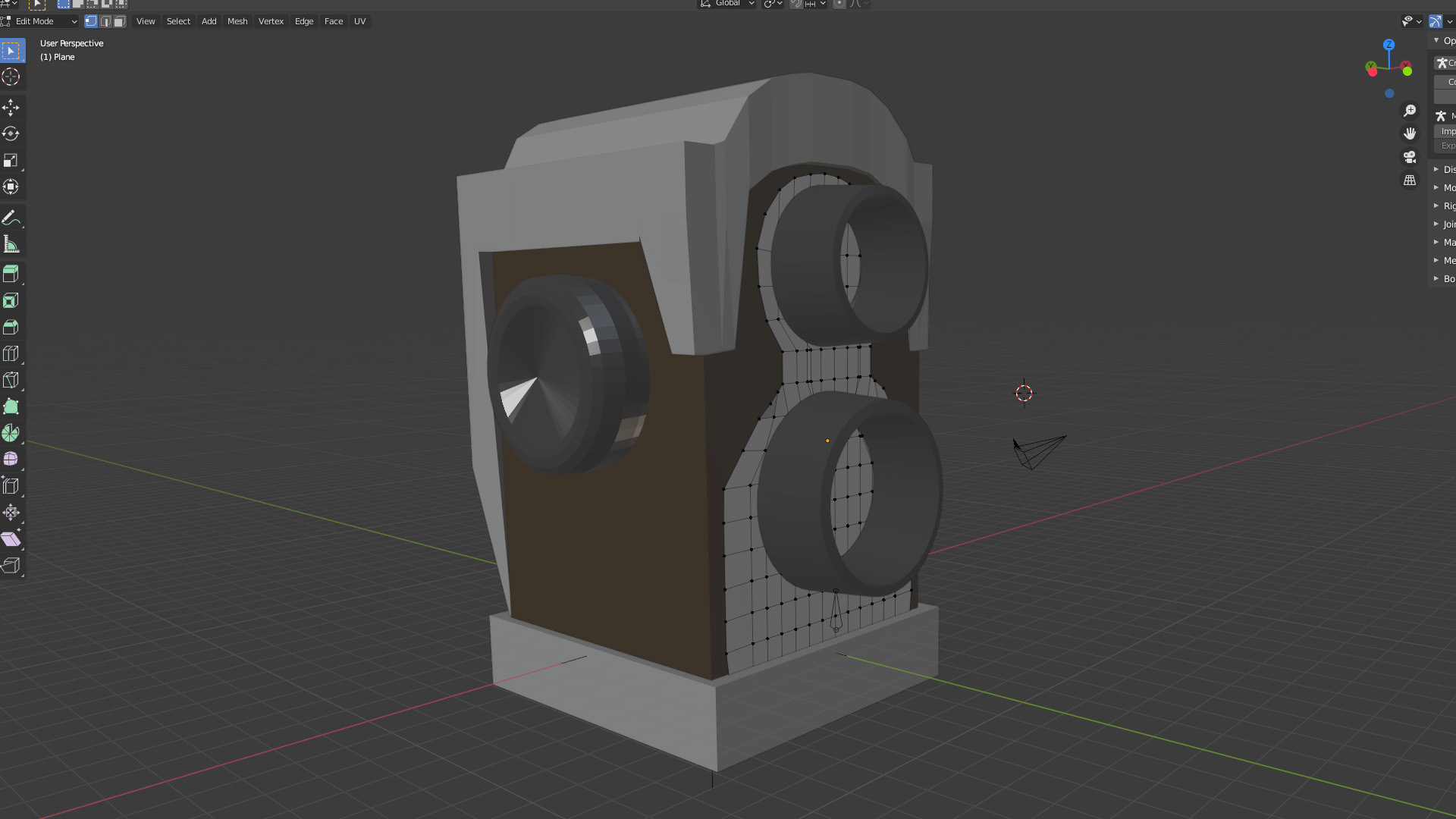Click the Cr... armature button in sidebar
The height and width of the screenshot is (819, 1456).
point(1445,63)
